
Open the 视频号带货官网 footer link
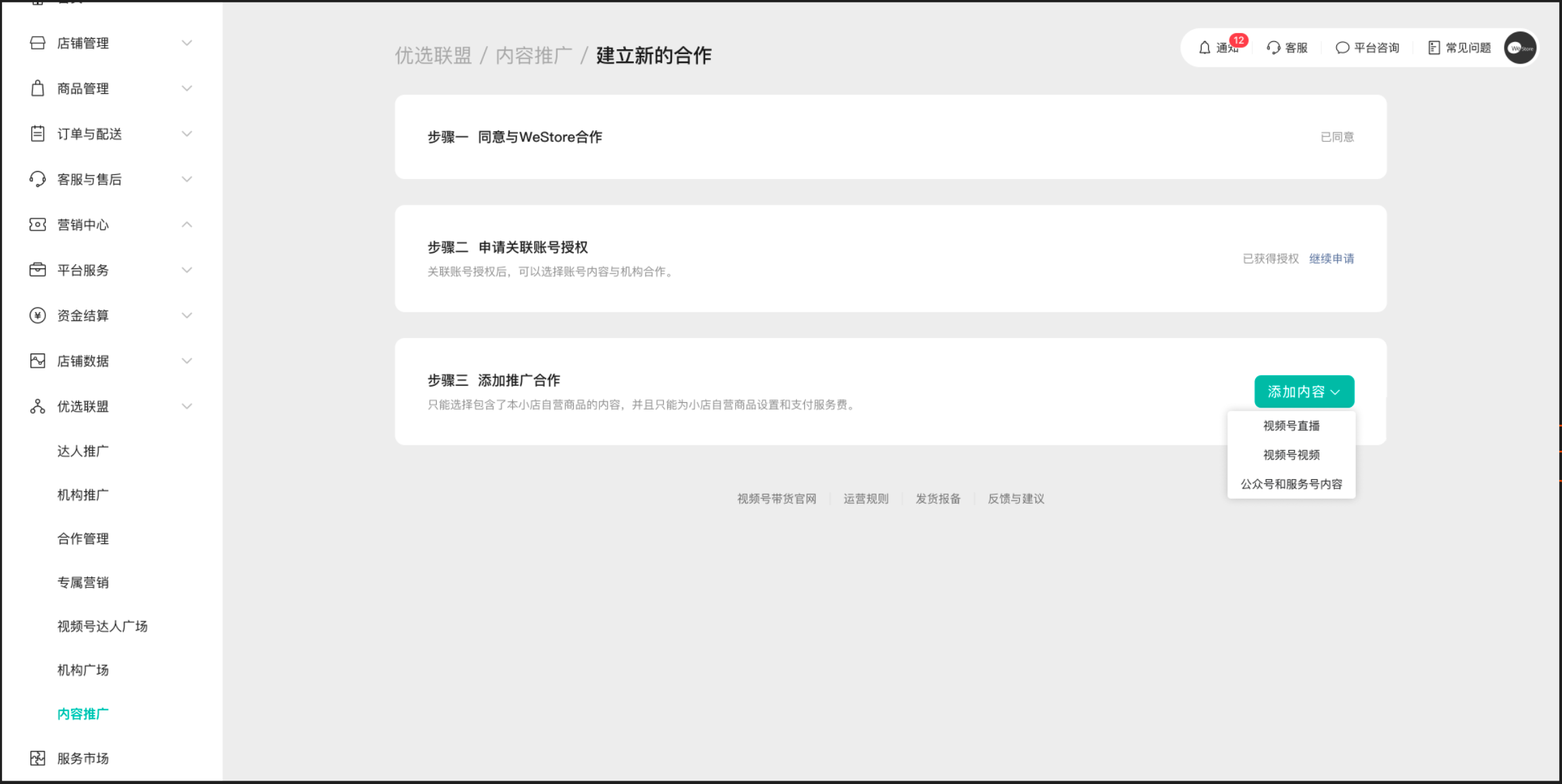click(777, 499)
